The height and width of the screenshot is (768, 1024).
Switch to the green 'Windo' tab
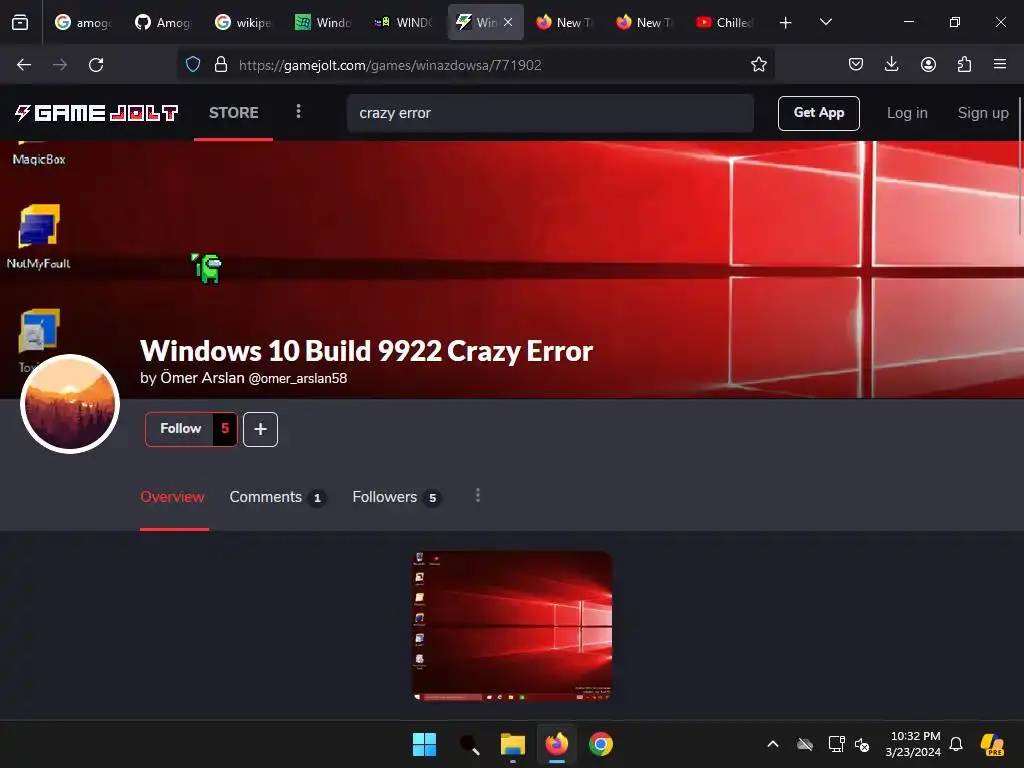tap(323, 22)
